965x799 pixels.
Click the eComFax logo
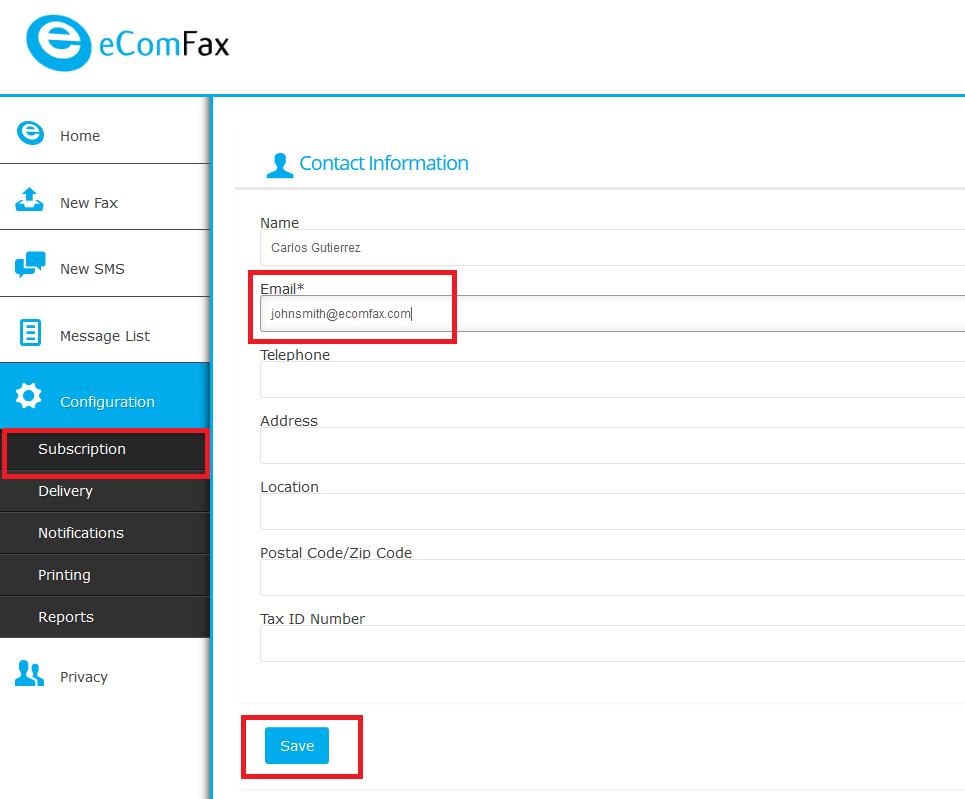point(127,43)
